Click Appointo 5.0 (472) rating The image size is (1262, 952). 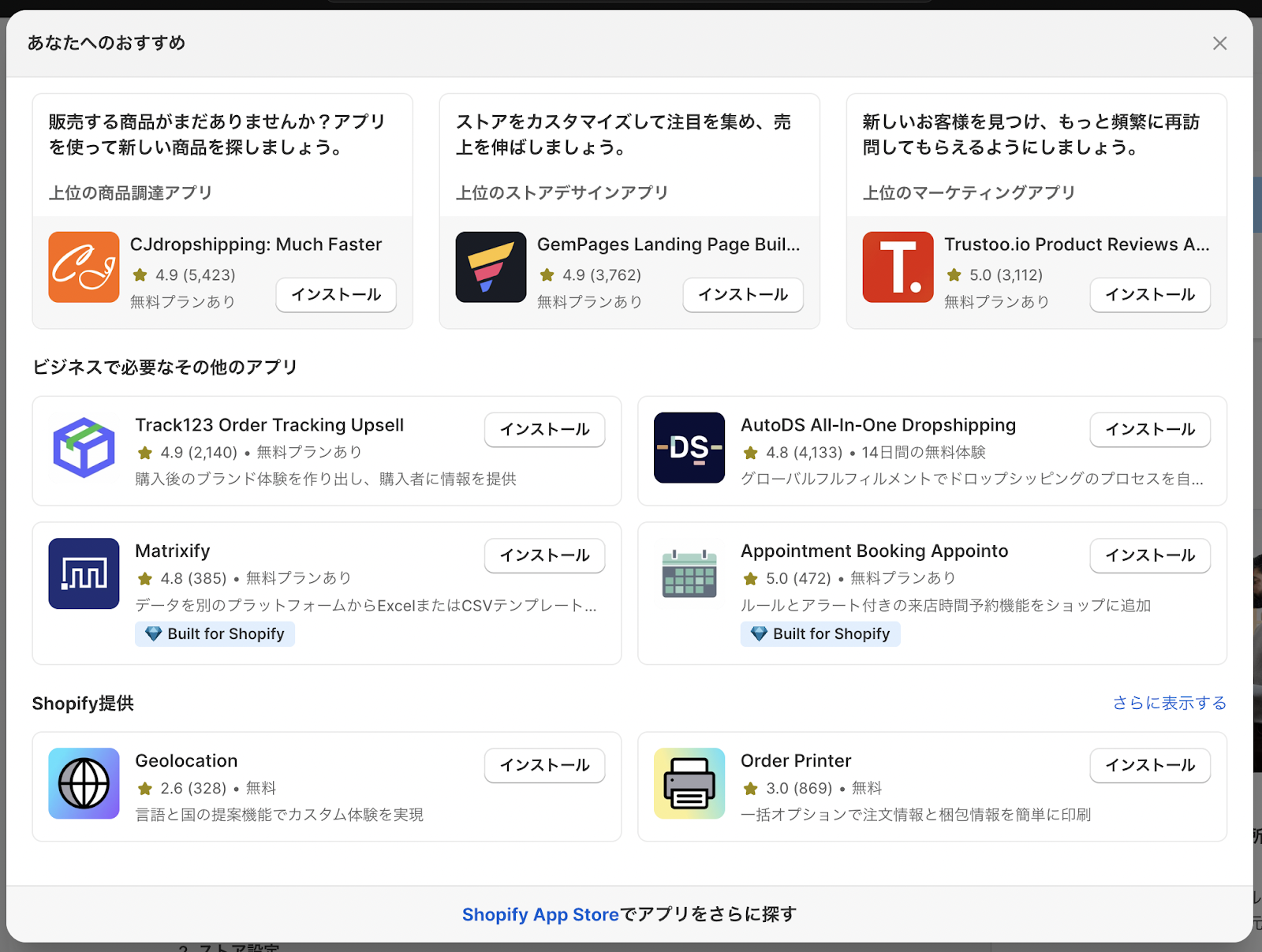pyautogui.click(x=787, y=579)
